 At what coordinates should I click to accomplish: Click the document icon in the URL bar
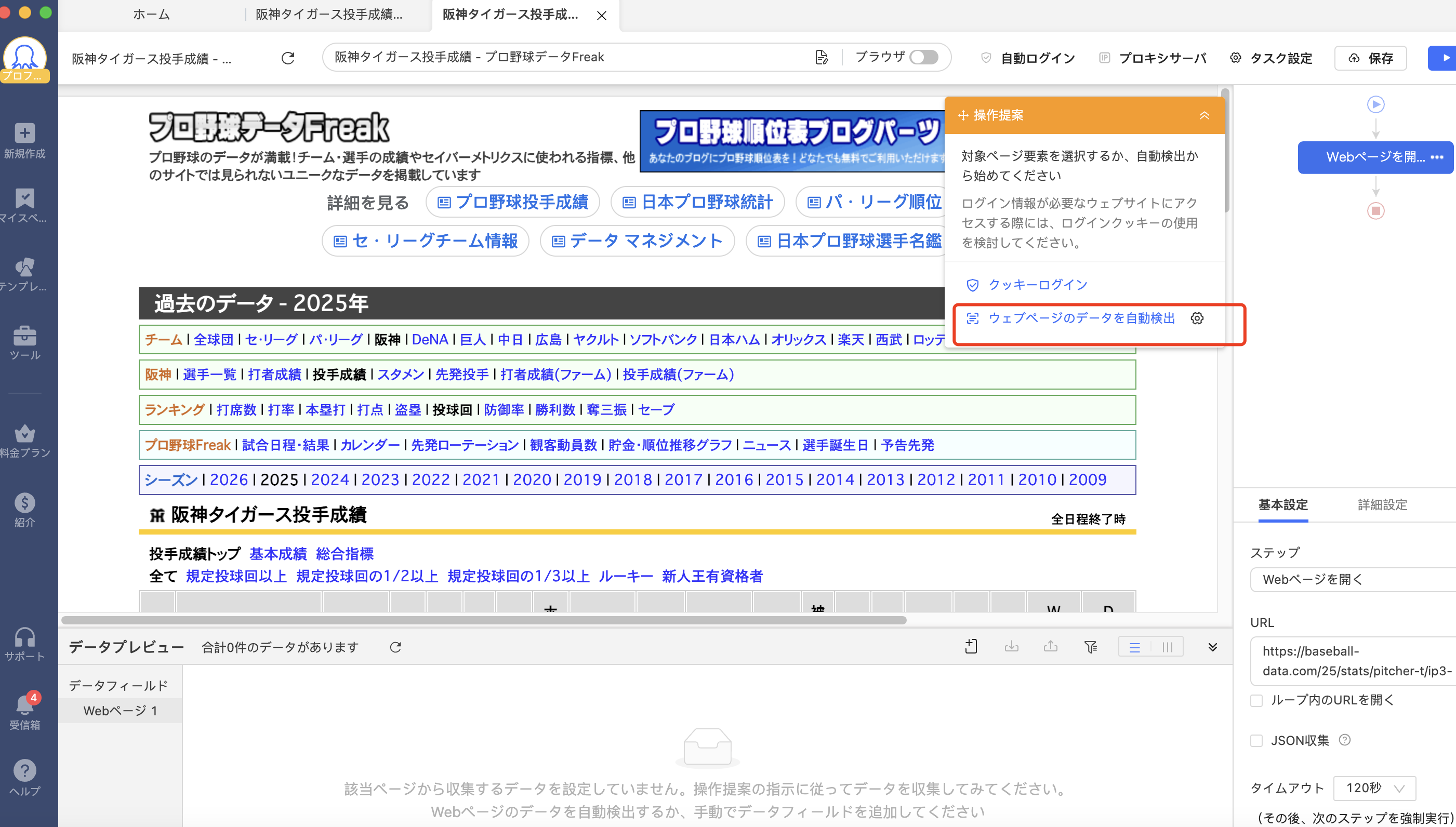tap(822, 57)
